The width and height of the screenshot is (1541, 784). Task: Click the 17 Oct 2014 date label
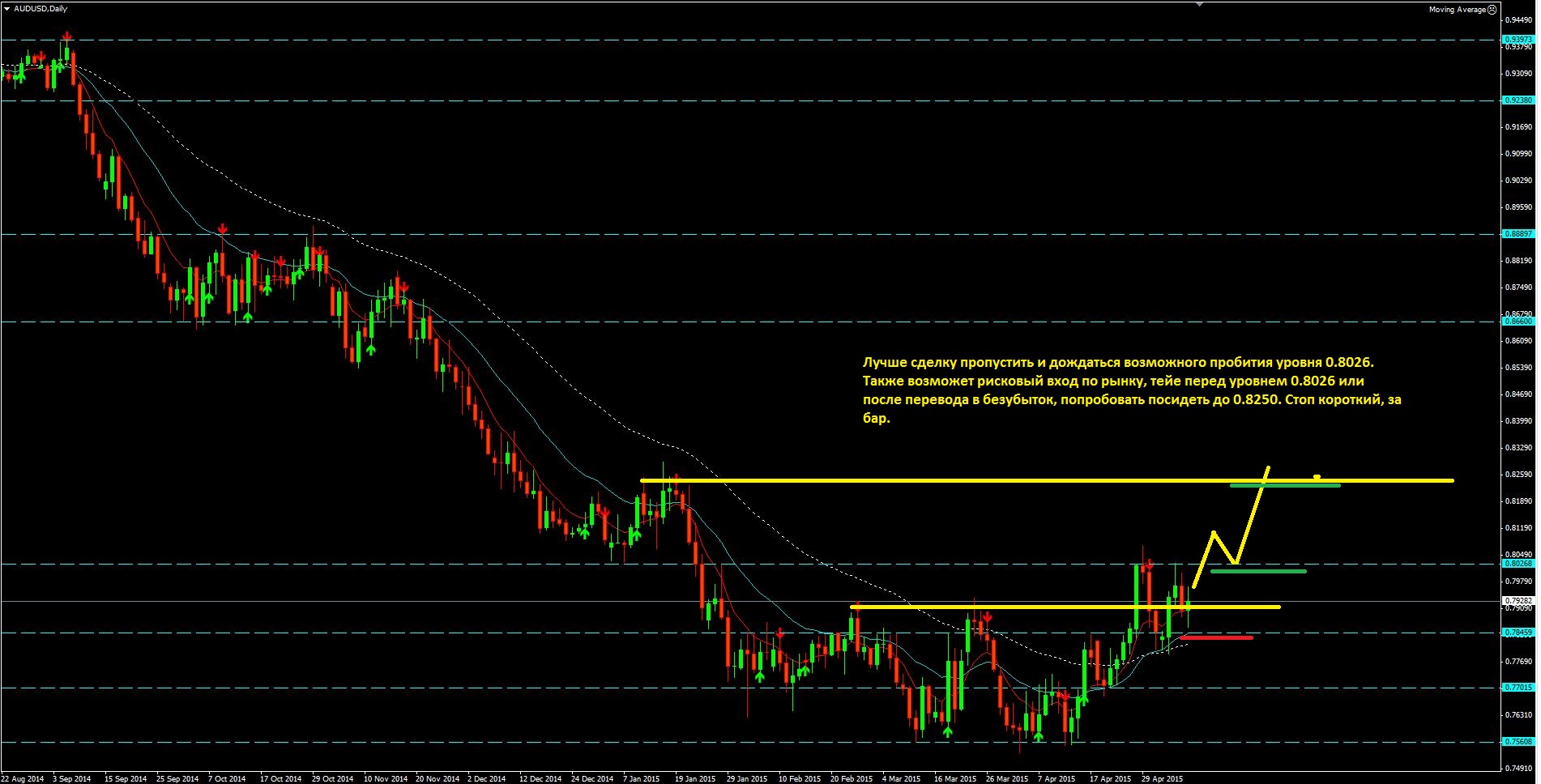coord(280,778)
